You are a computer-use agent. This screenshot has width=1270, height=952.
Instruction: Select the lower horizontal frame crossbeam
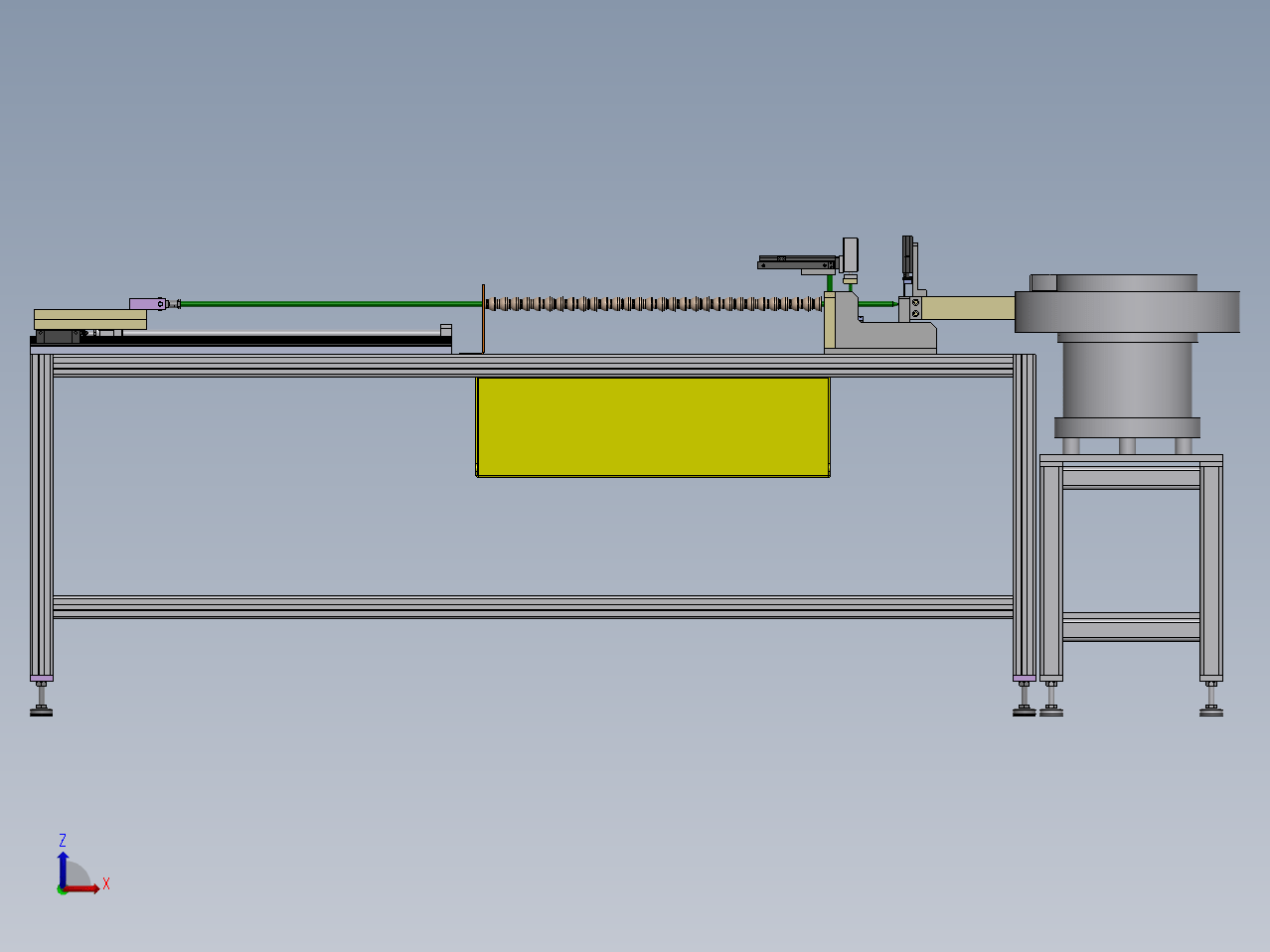point(533,607)
